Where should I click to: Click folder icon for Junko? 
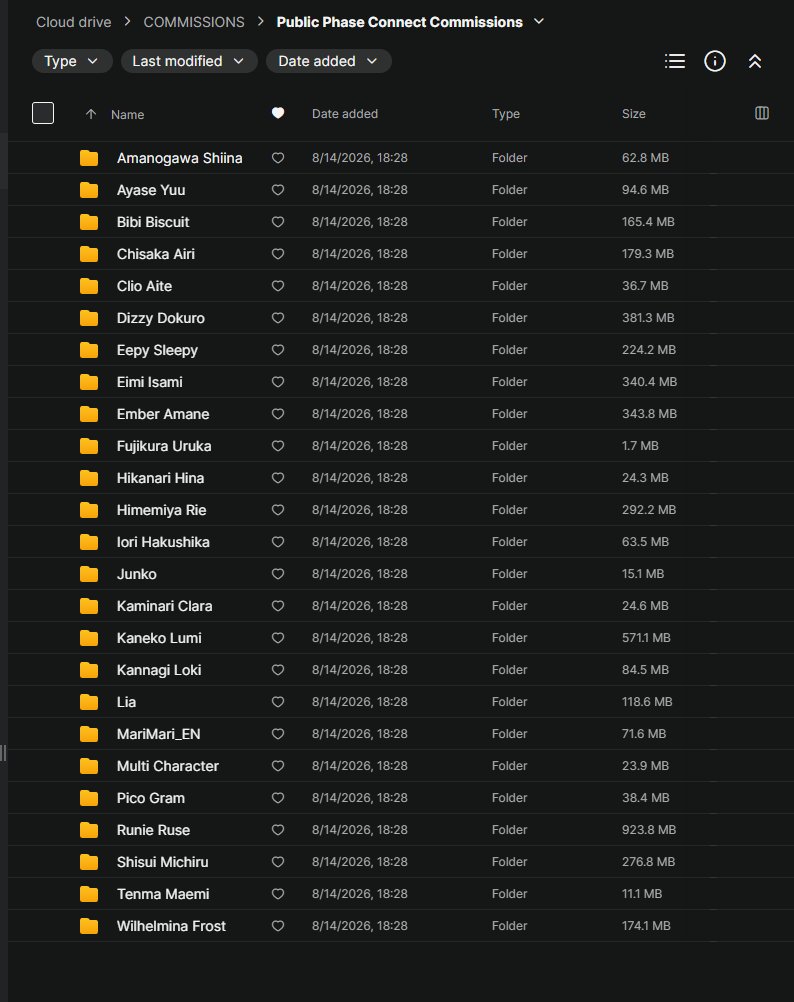[x=89, y=574]
